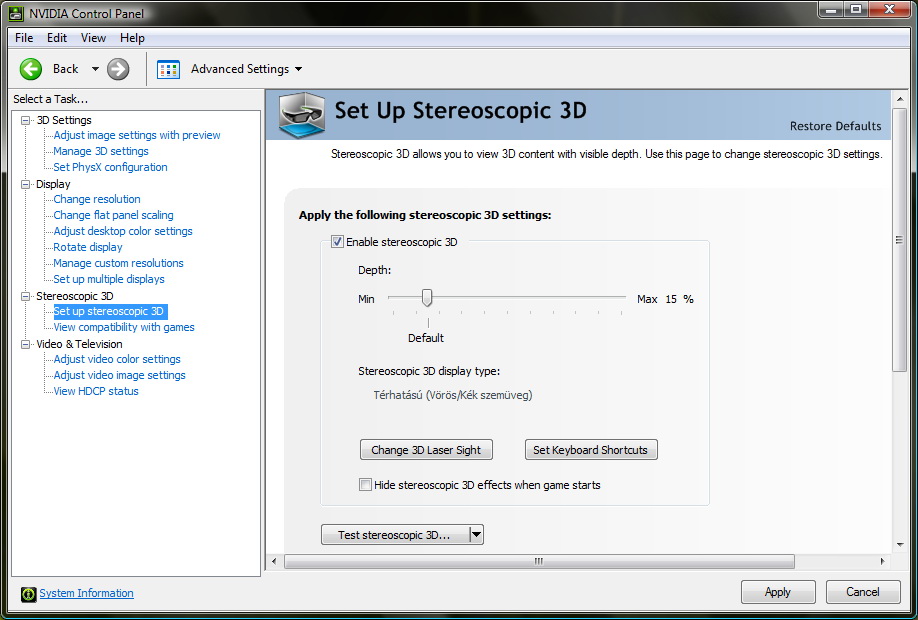Open the Help menu
Screen dimensions: 918x620
(x=132, y=38)
